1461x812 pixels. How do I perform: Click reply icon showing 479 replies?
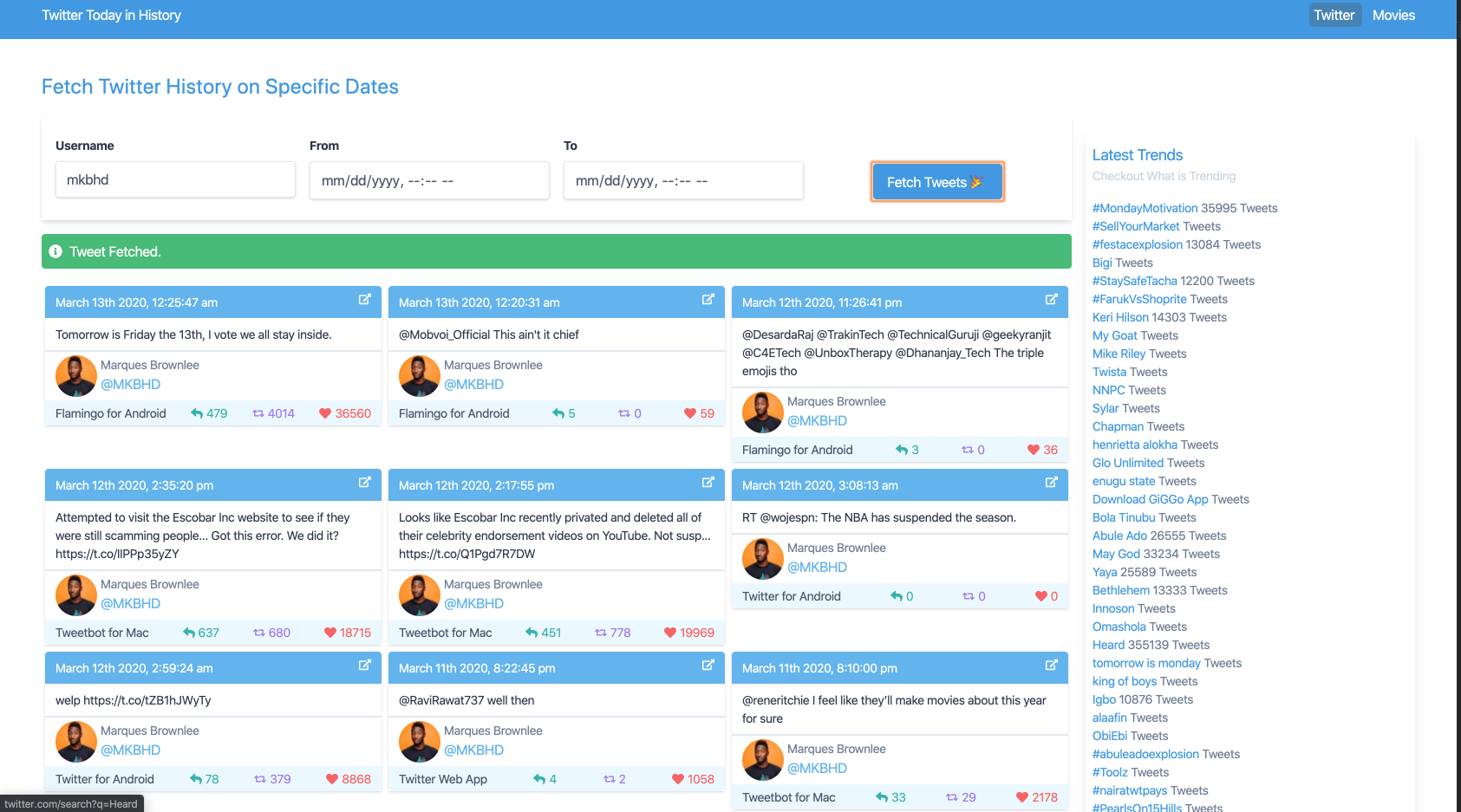[x=197, y=413]
